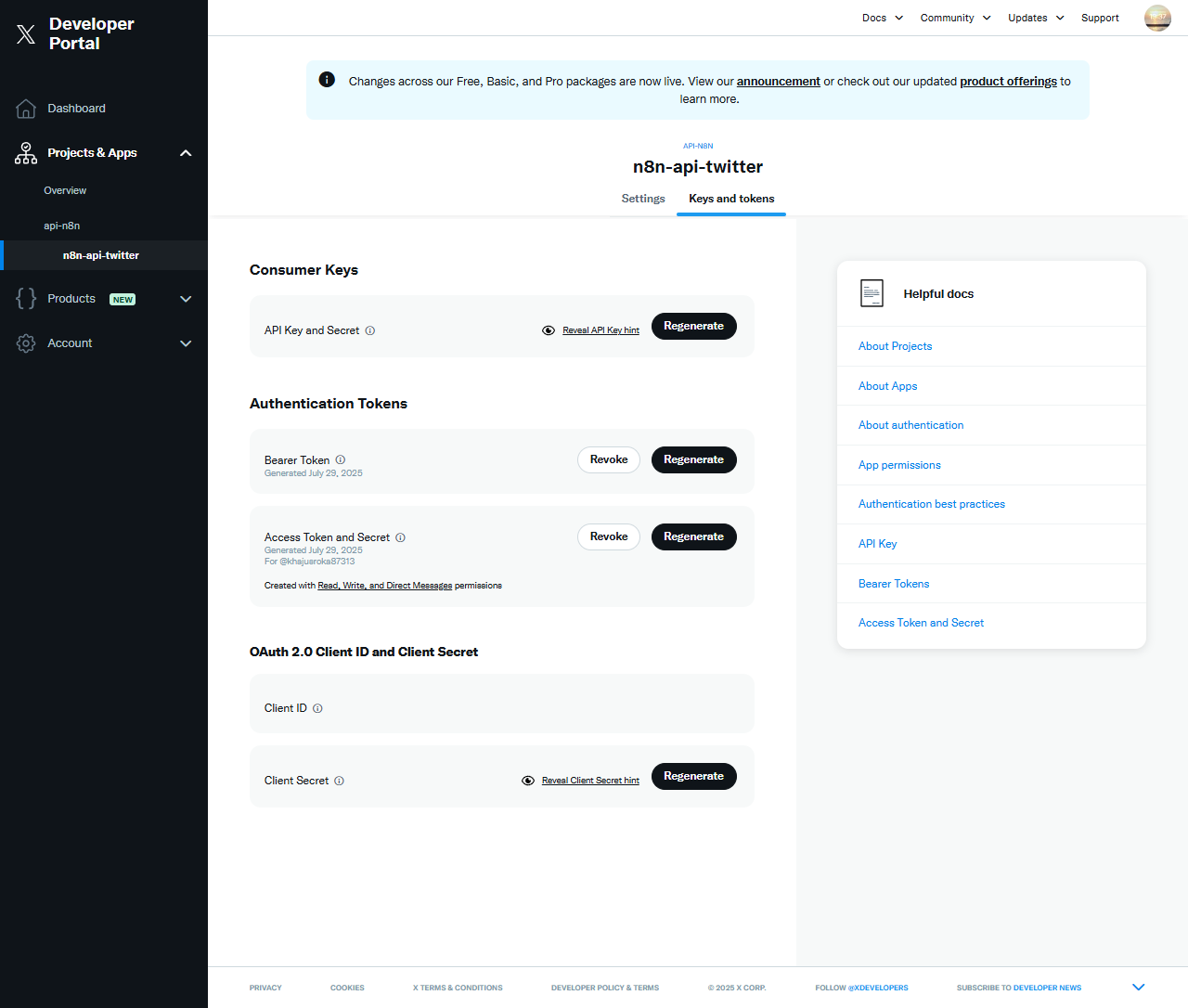Expand the Account section chevron

click(186, 343)
